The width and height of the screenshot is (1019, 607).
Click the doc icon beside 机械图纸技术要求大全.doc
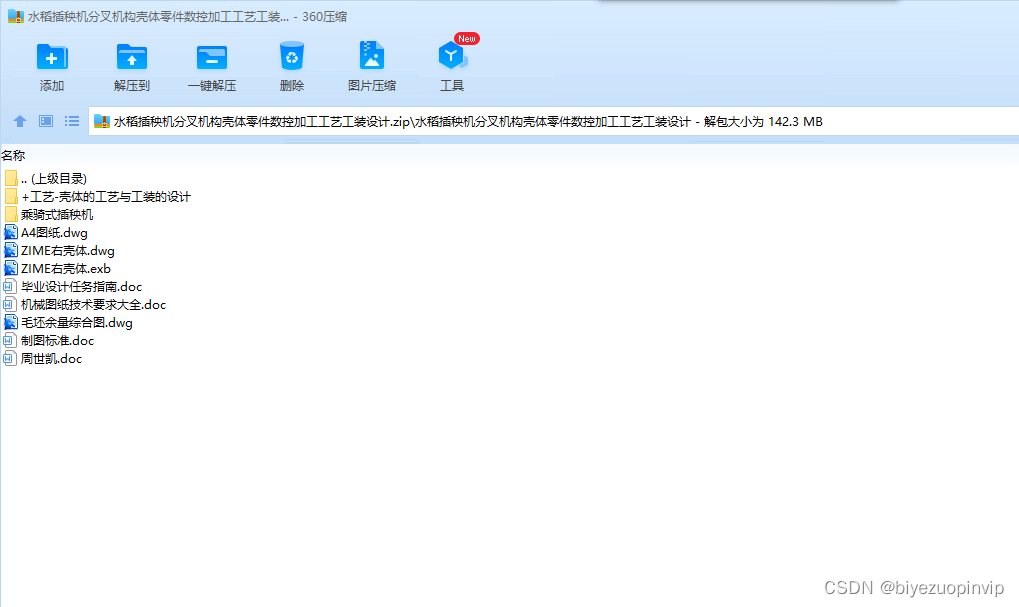click(10, 305)
